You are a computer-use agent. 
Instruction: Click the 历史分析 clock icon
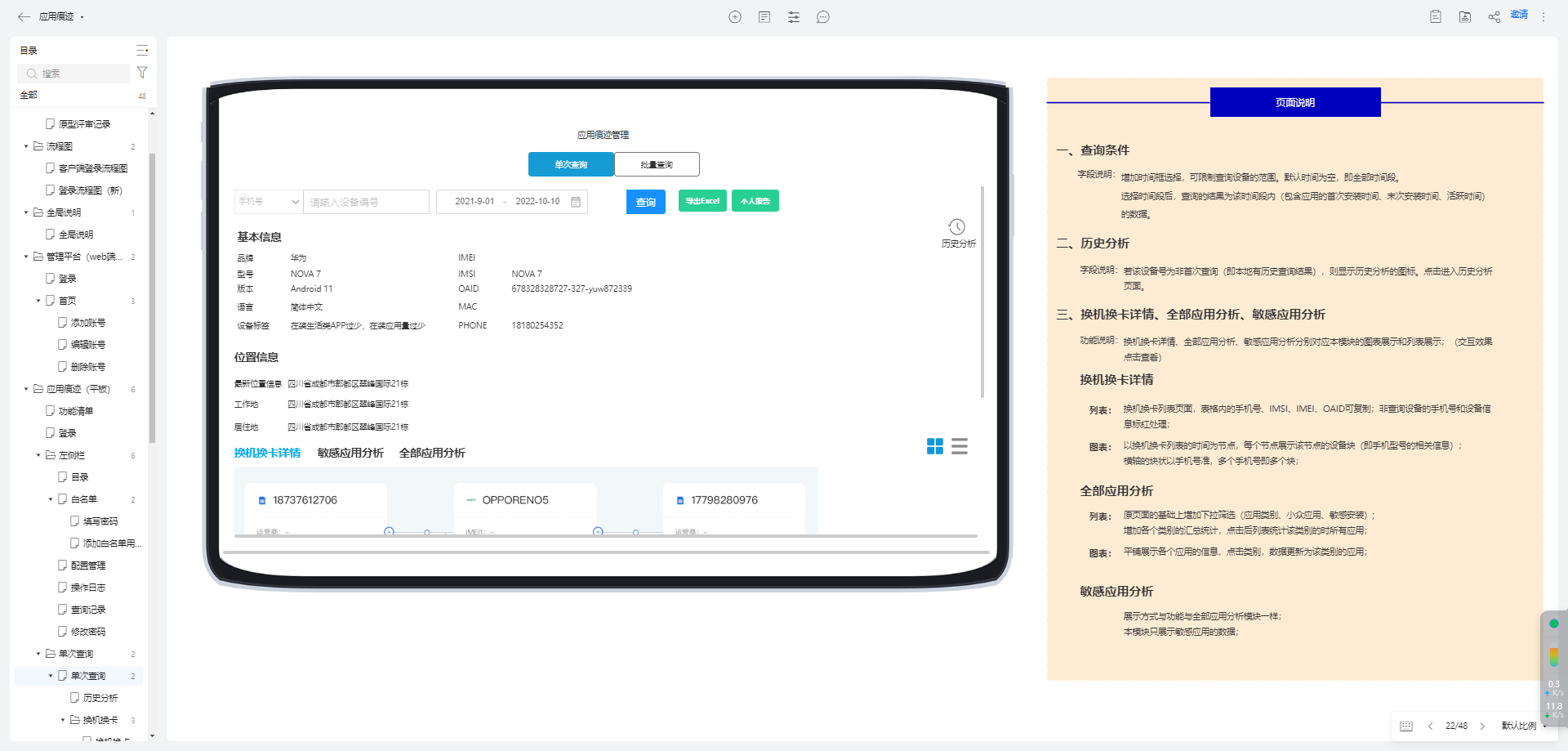click(957, 226)
